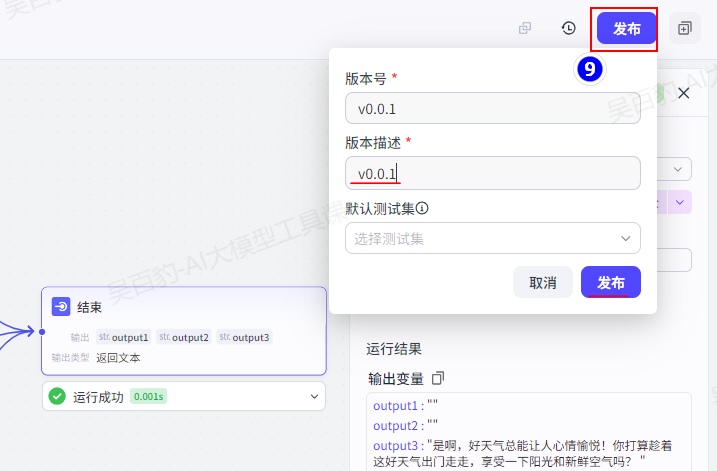The width and height of the screenshot is (717, 471).
Task: Click the 结束 node icon
Action: pyautogui.click(x=61, y=307)
